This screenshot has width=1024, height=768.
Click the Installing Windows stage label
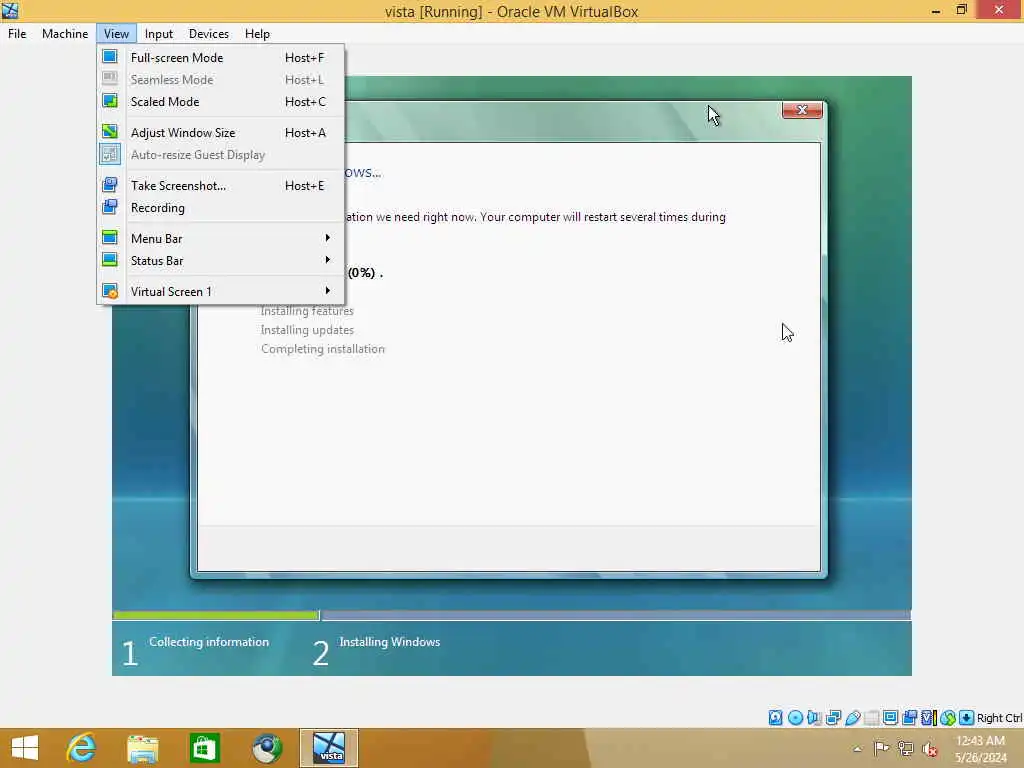pos(390,642)
